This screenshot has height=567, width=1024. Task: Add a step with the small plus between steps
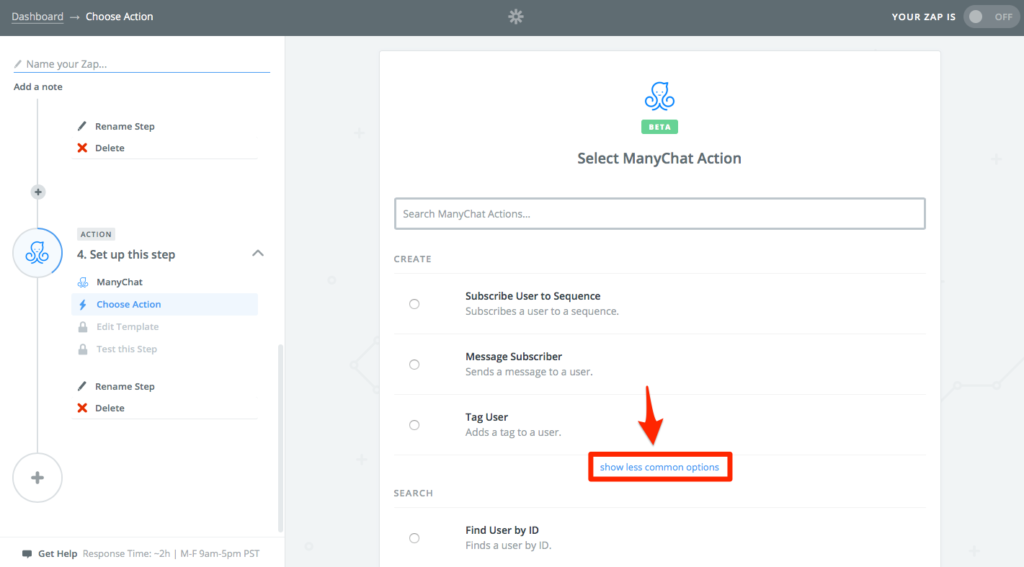[x=38, y=192]
